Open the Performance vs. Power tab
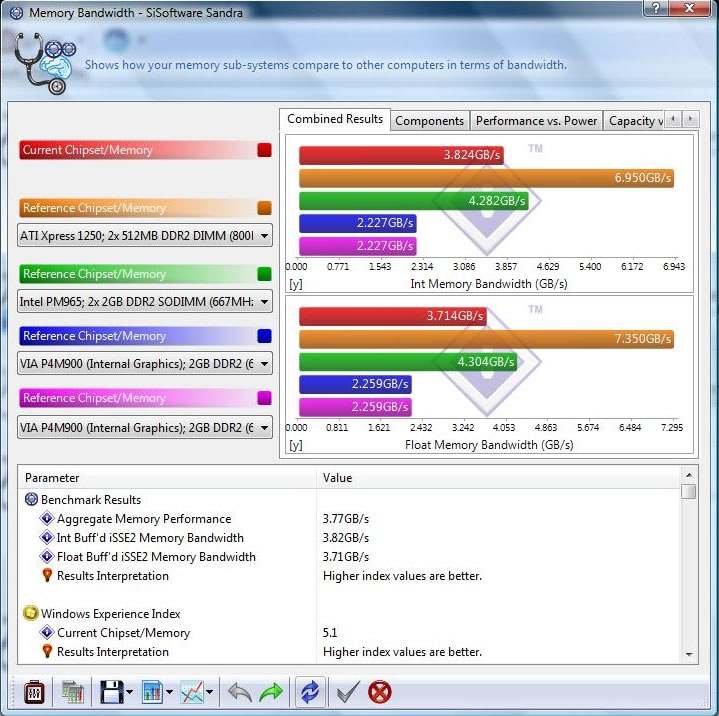Image resolution: width=719 pixels, height=716 pixels. tap(536, 121)
